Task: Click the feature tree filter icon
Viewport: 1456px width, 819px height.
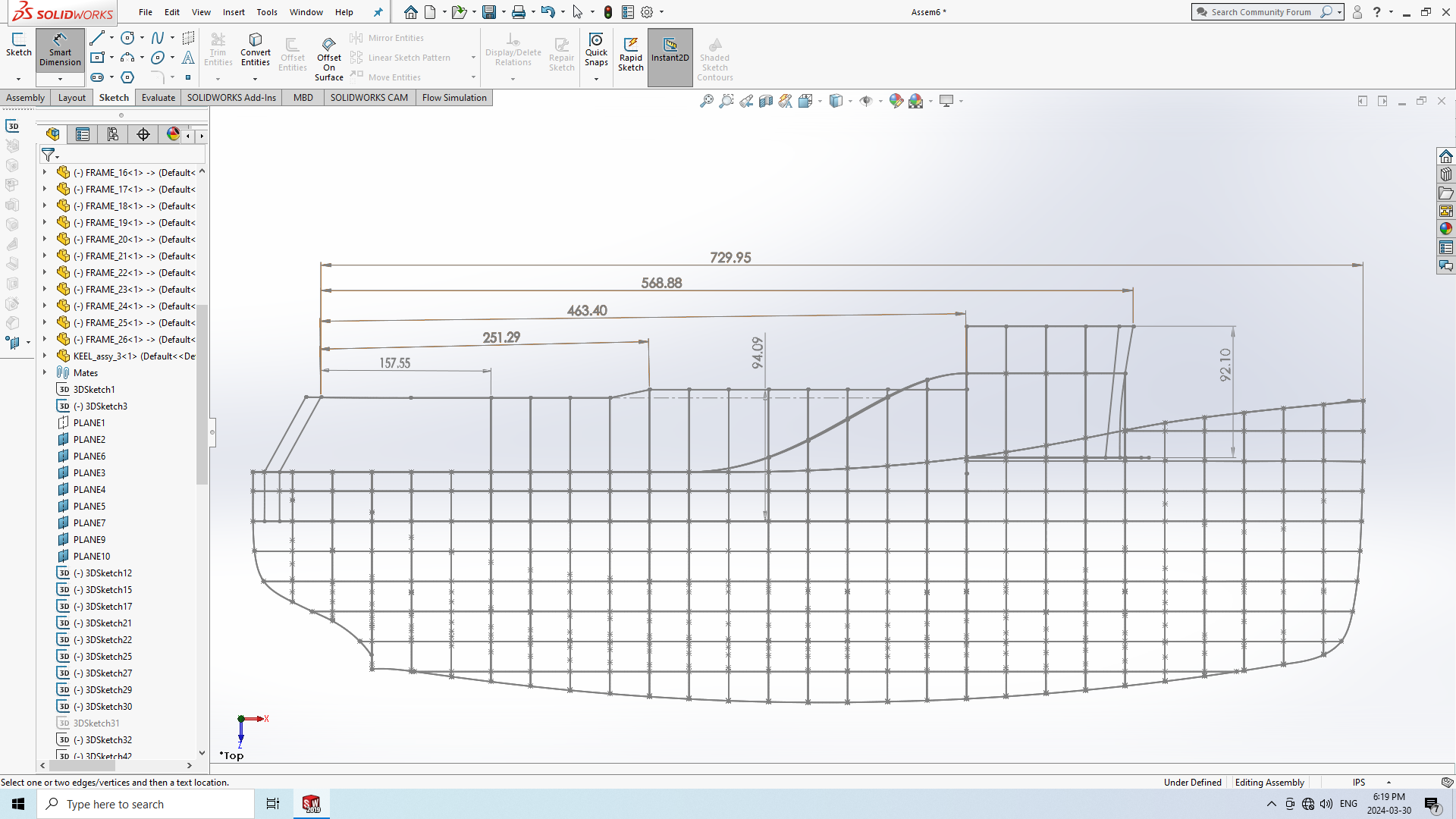Action: (x=49, y=155)
